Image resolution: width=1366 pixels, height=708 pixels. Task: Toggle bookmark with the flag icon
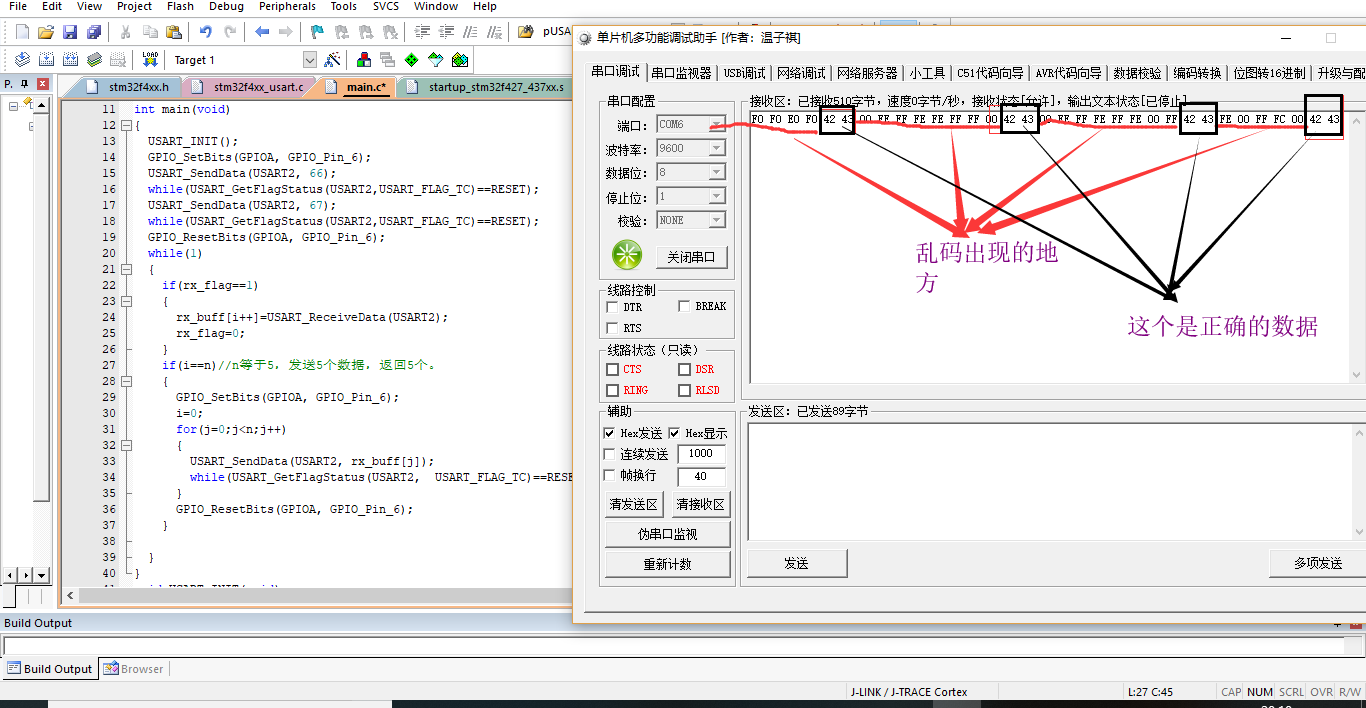pyautogui.click(x=317, y=32)
